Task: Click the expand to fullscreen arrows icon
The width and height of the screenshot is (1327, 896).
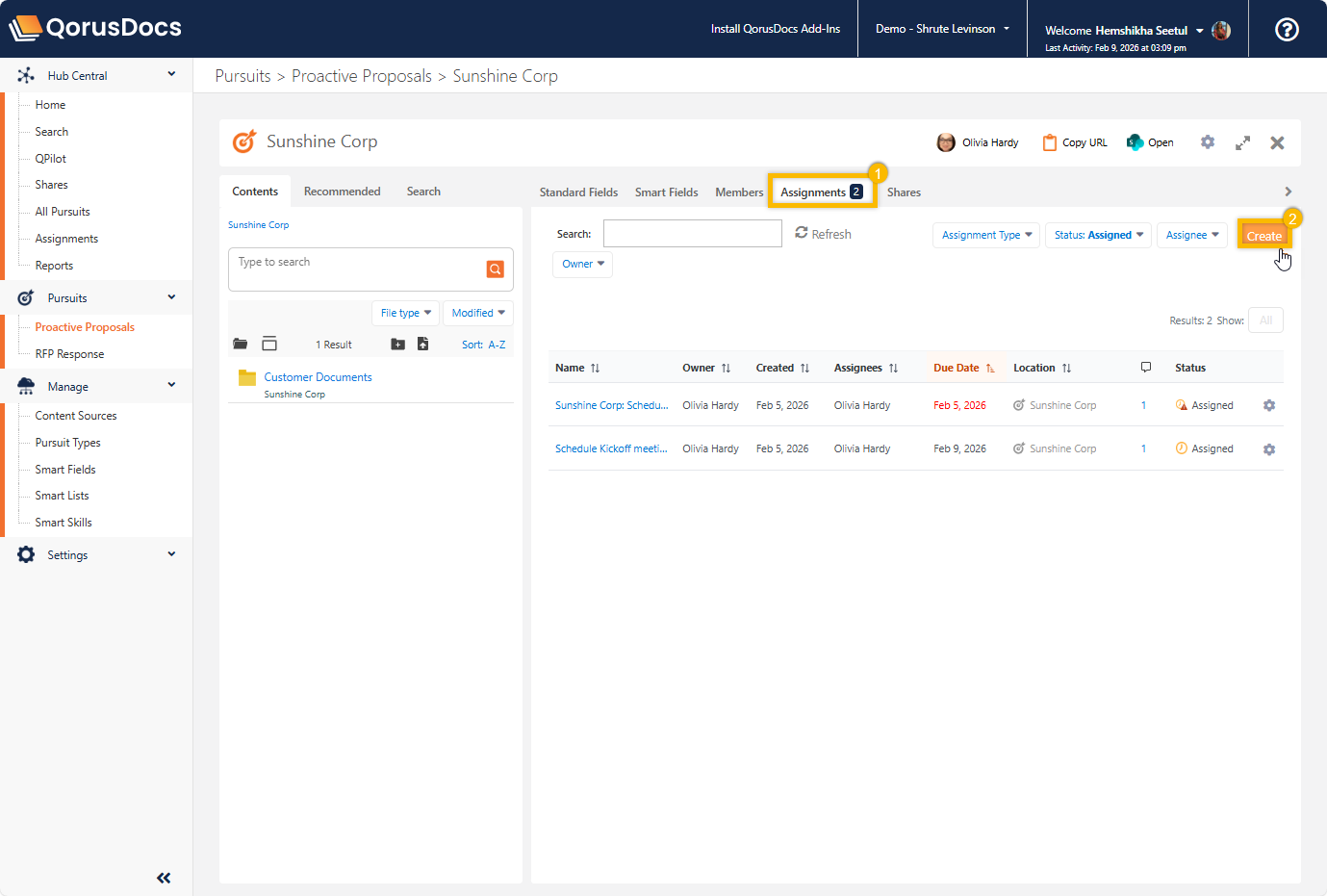Action: pyautogui.click(x=1242, y=142)
